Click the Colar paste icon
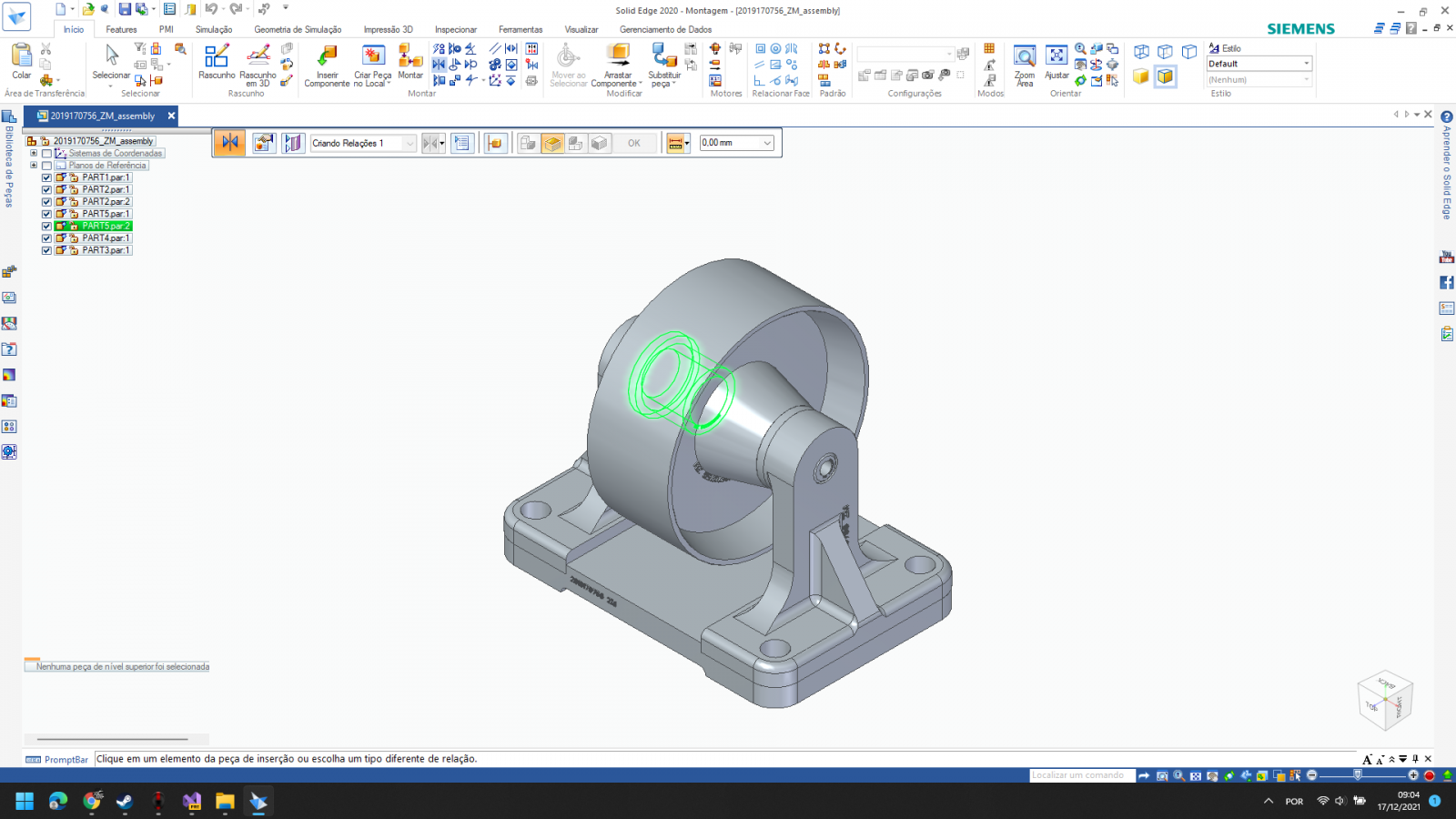1456x819 pixels. (x=22, y=57)
